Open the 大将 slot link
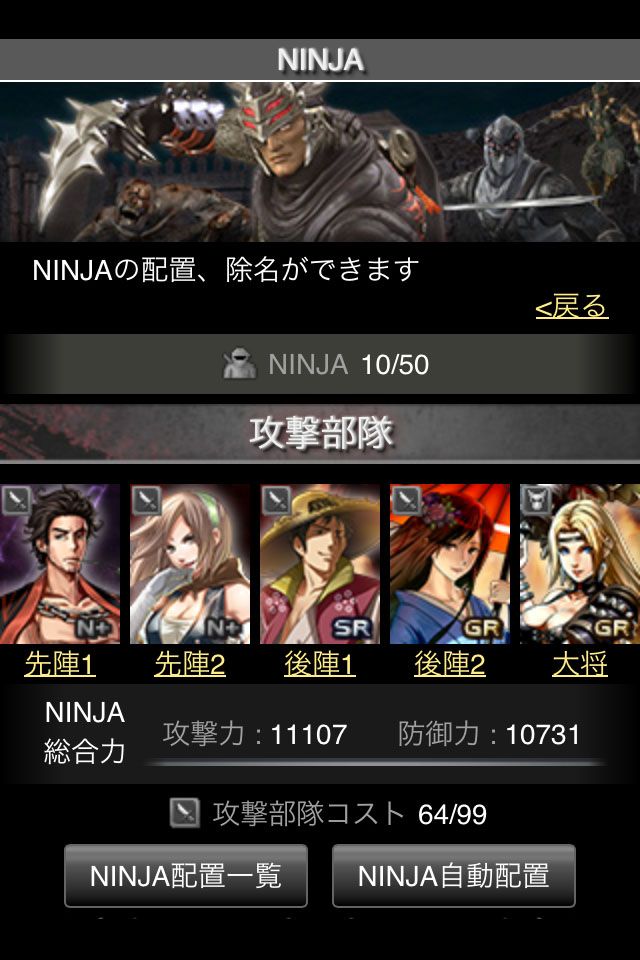Viewport: 640px width, 960px height. tap(579, 664)
